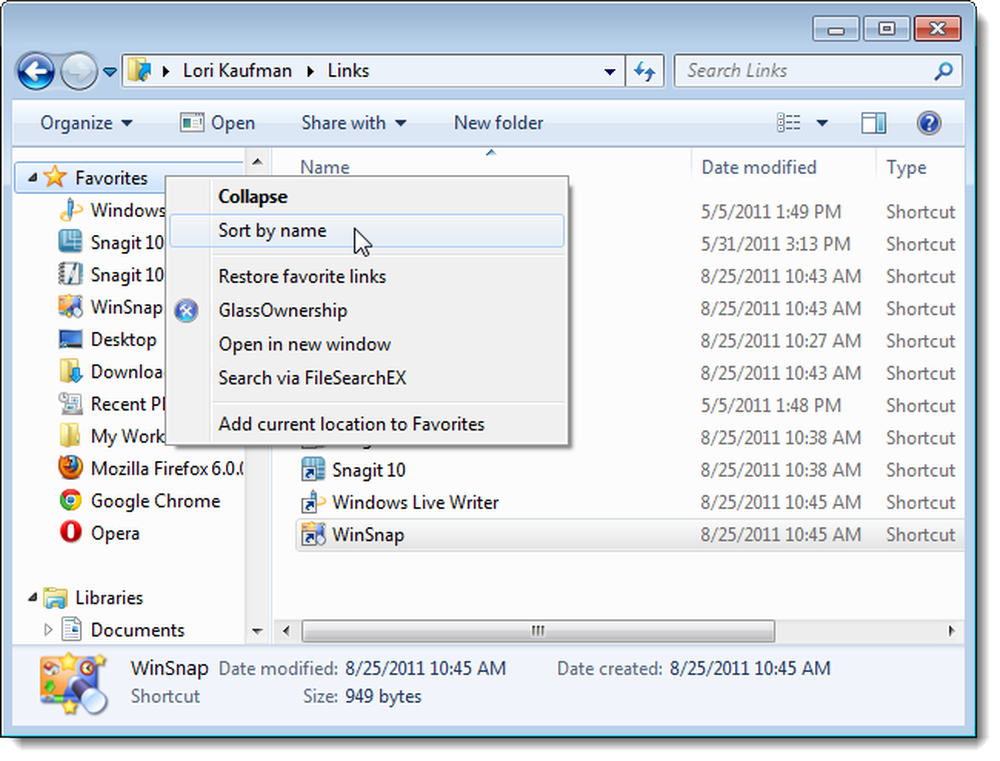
Task: Click horizontal scrollbar left arrow
Action: pos(286,631)
